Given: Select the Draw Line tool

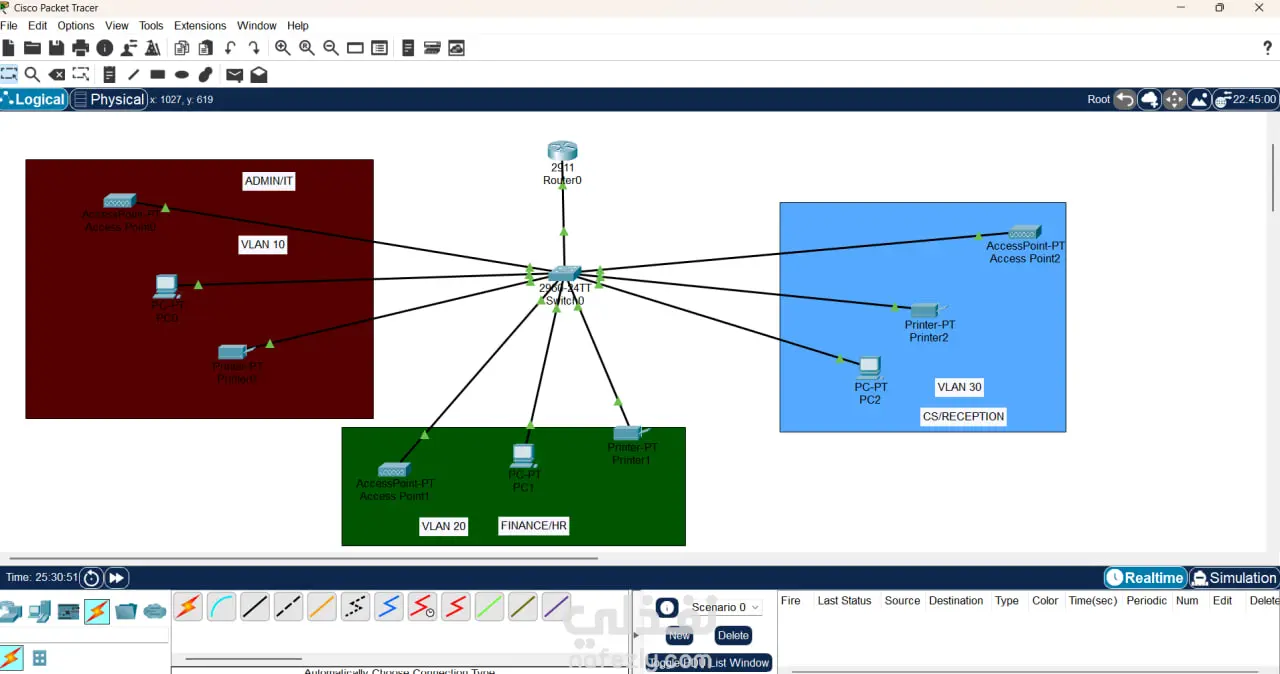Looking at the screenshot, I should [x=133, y=74].
